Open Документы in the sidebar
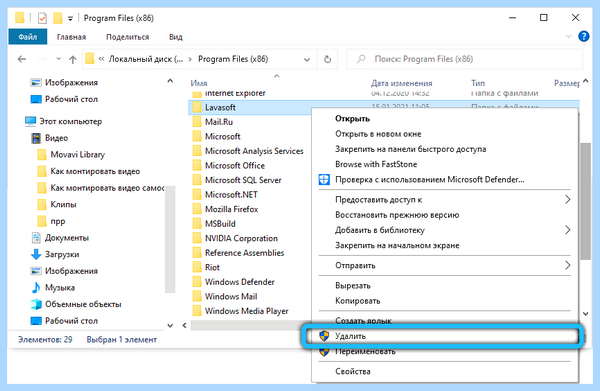 point(67,238)
